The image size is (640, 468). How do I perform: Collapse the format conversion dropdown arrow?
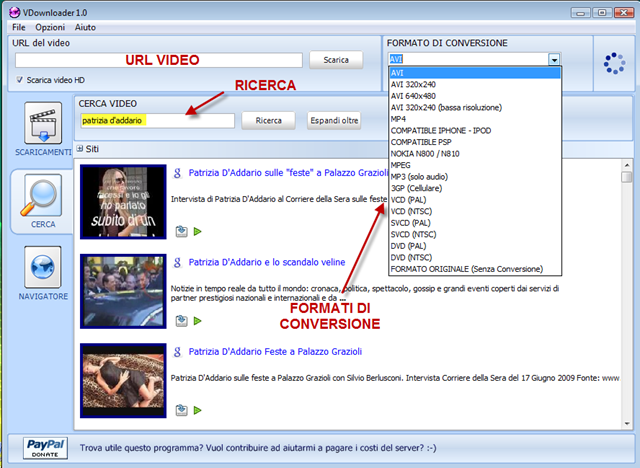[554, 60]
